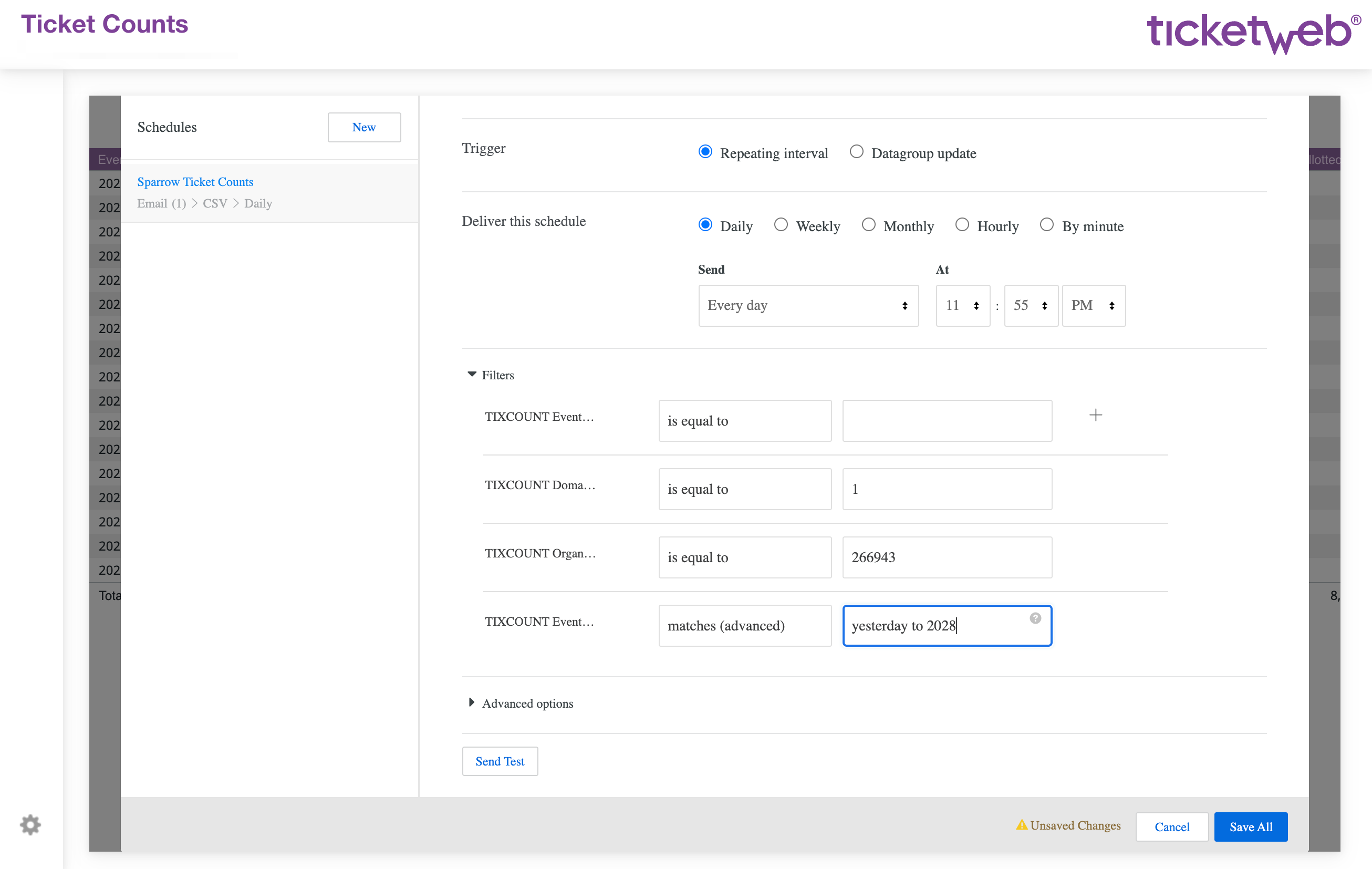The height and width of the screenshot is (869, 1372).
Task: Click the value field containing 266943
Action: point(947,557)
